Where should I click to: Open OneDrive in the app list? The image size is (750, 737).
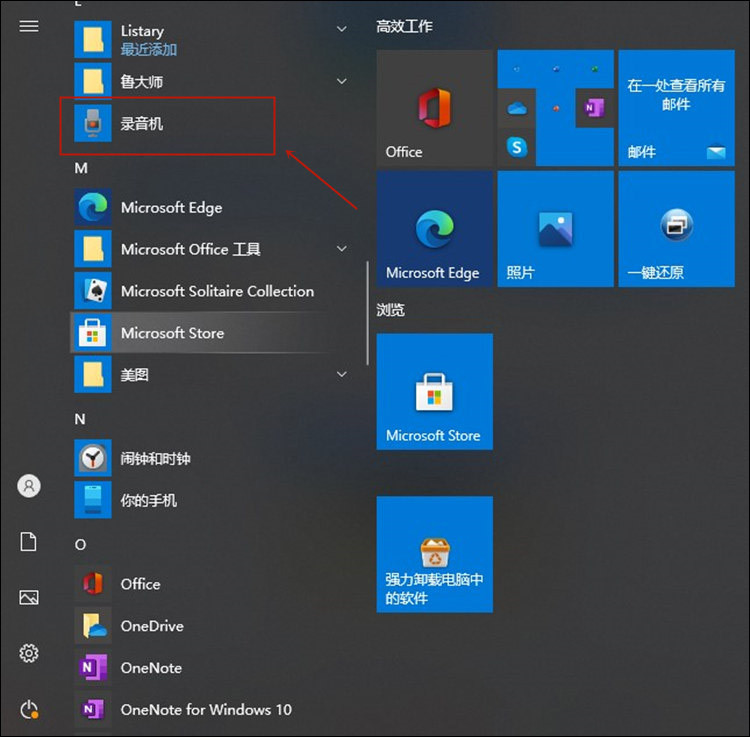[x=209, y=626]
